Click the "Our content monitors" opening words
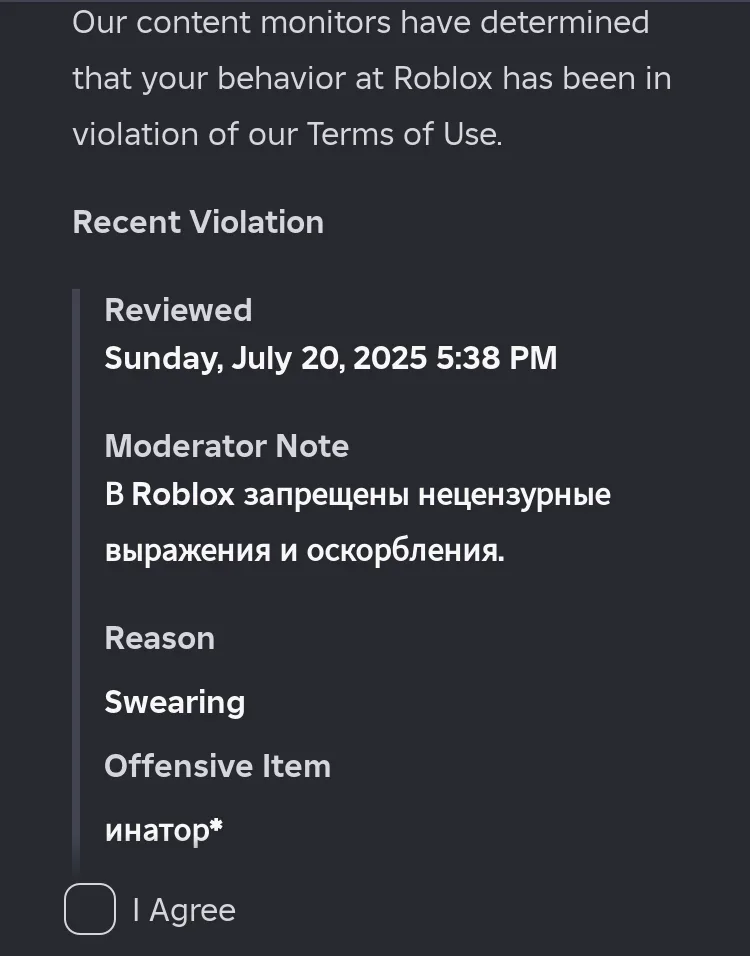 click(232, 23)
